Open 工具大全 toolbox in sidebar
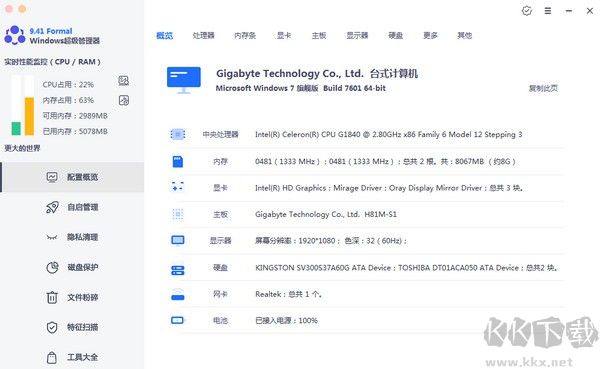The image size is (600, 369). pyautogui.click(x=72, y=357)
